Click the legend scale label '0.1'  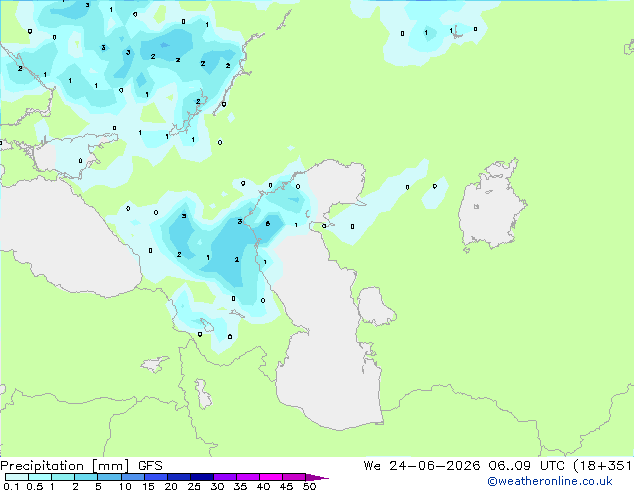click(11, 486)
